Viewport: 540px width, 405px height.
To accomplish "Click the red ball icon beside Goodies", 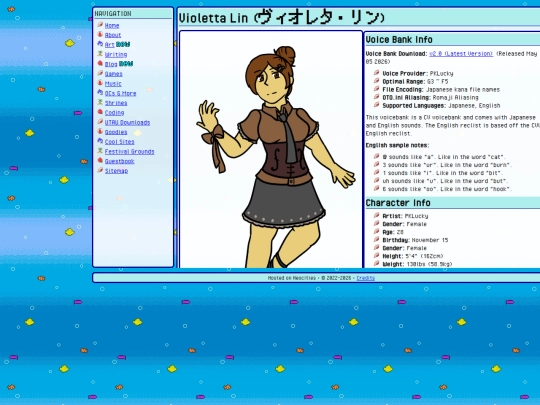I will [x=100, y=131].
